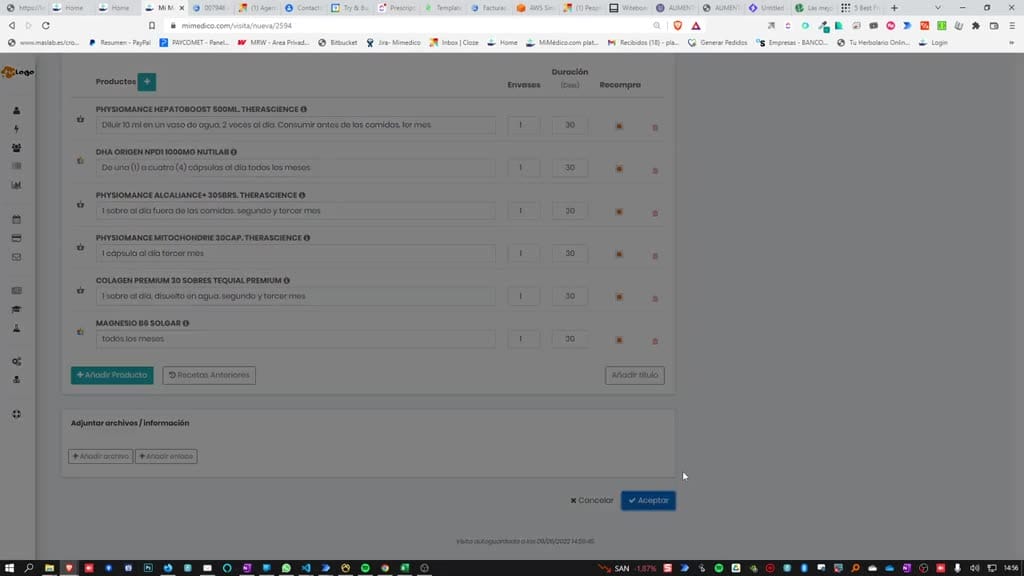Open the Resumen - PayPal bookmark

(x=120, y=42)
